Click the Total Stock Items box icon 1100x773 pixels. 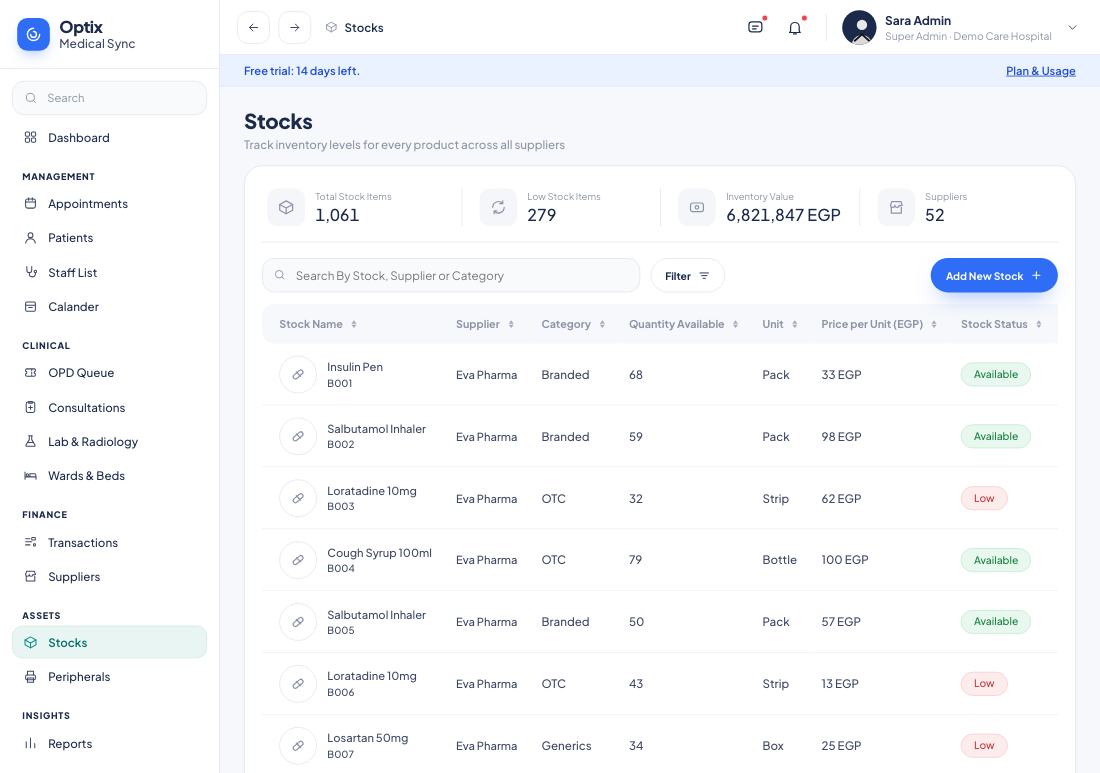pyautogui.click(x=286, y=208)
